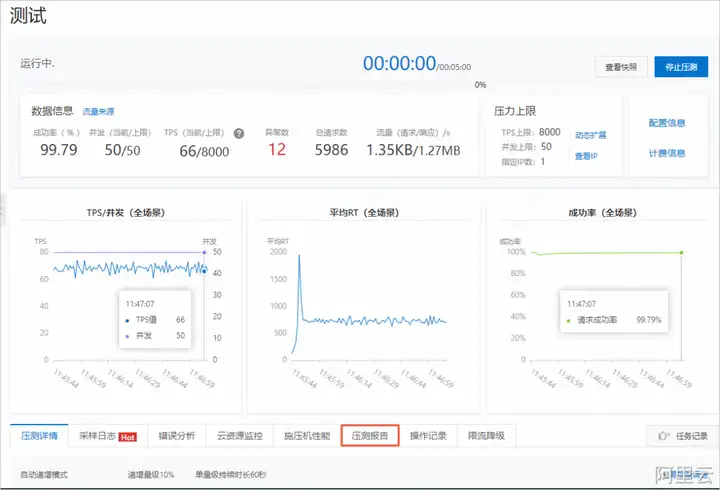
Task: Click the 自动递增模式 label
Action: 44,475
